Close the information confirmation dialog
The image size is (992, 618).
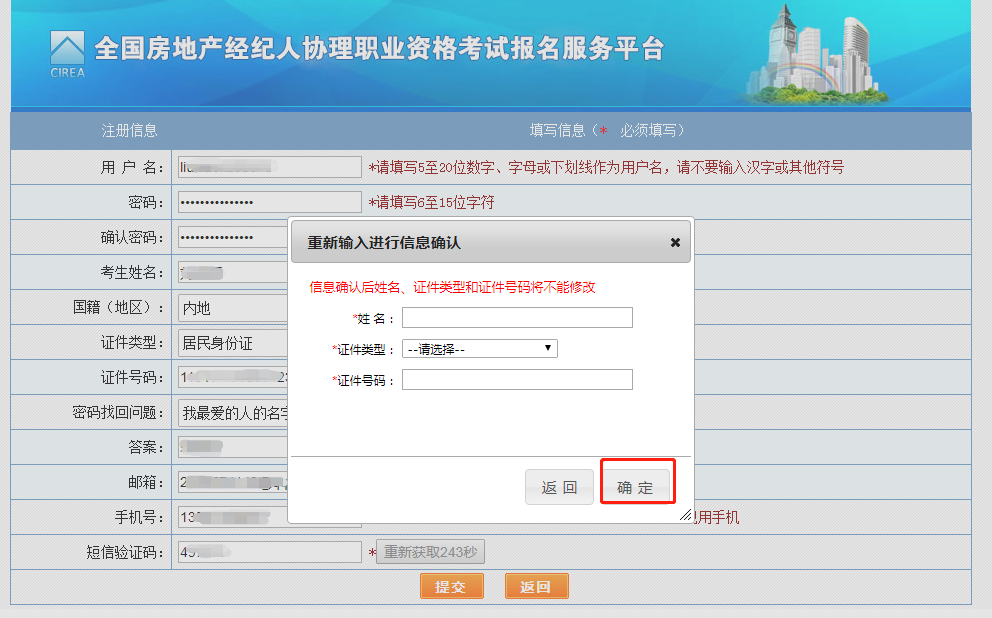(x=675, y=243)
